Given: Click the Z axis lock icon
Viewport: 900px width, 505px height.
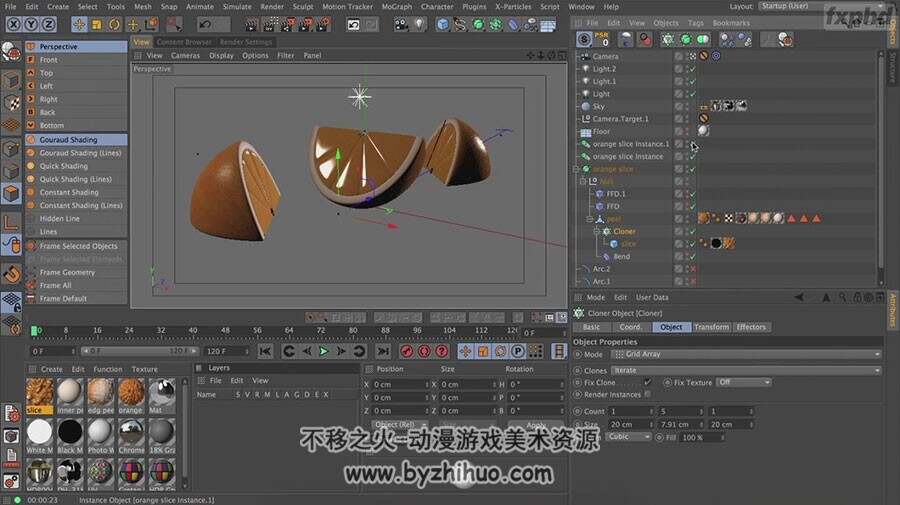Looking at the screenshot, I should 49,25.
